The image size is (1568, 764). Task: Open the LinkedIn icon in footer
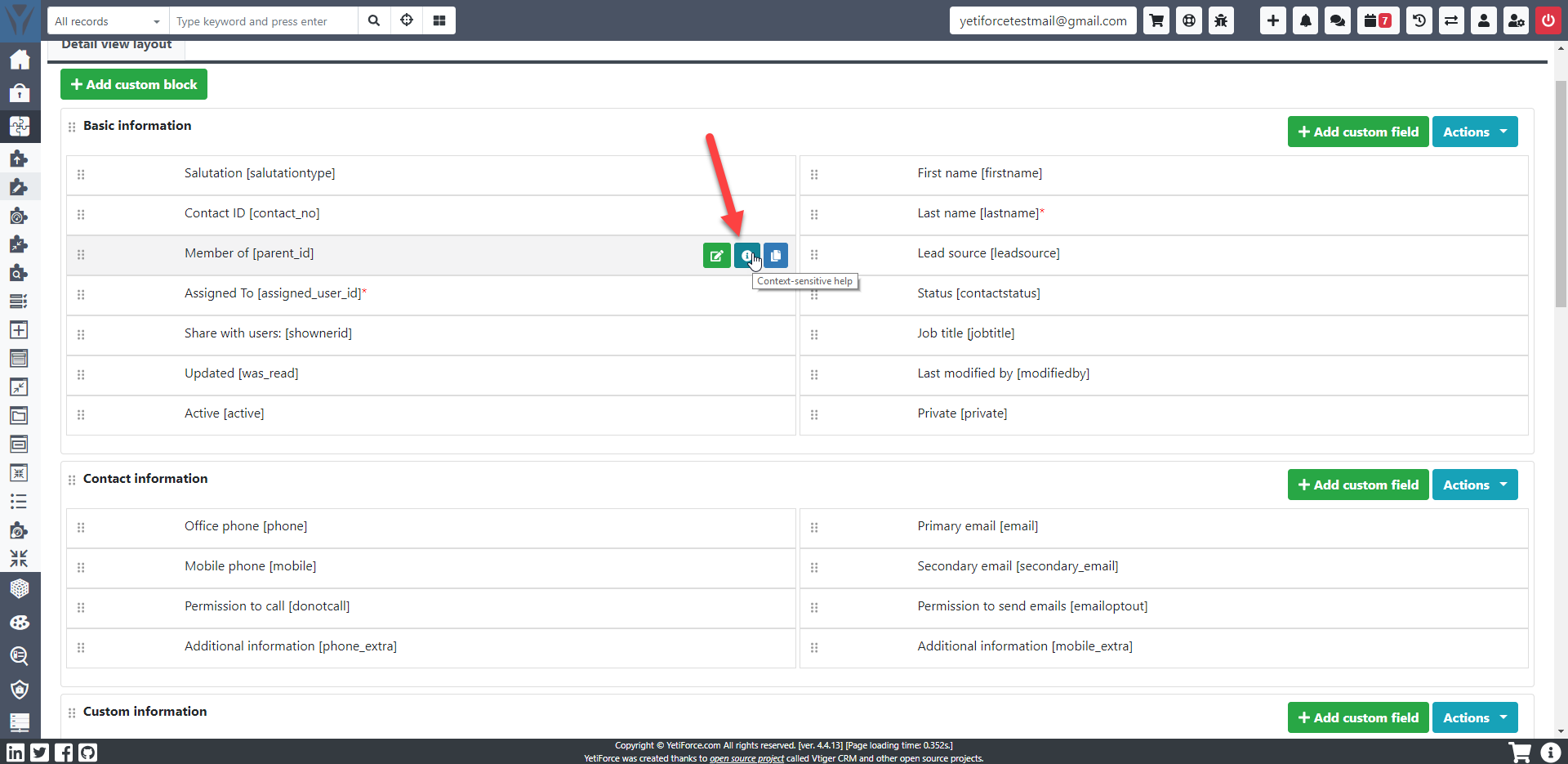(x=16, y=753)
